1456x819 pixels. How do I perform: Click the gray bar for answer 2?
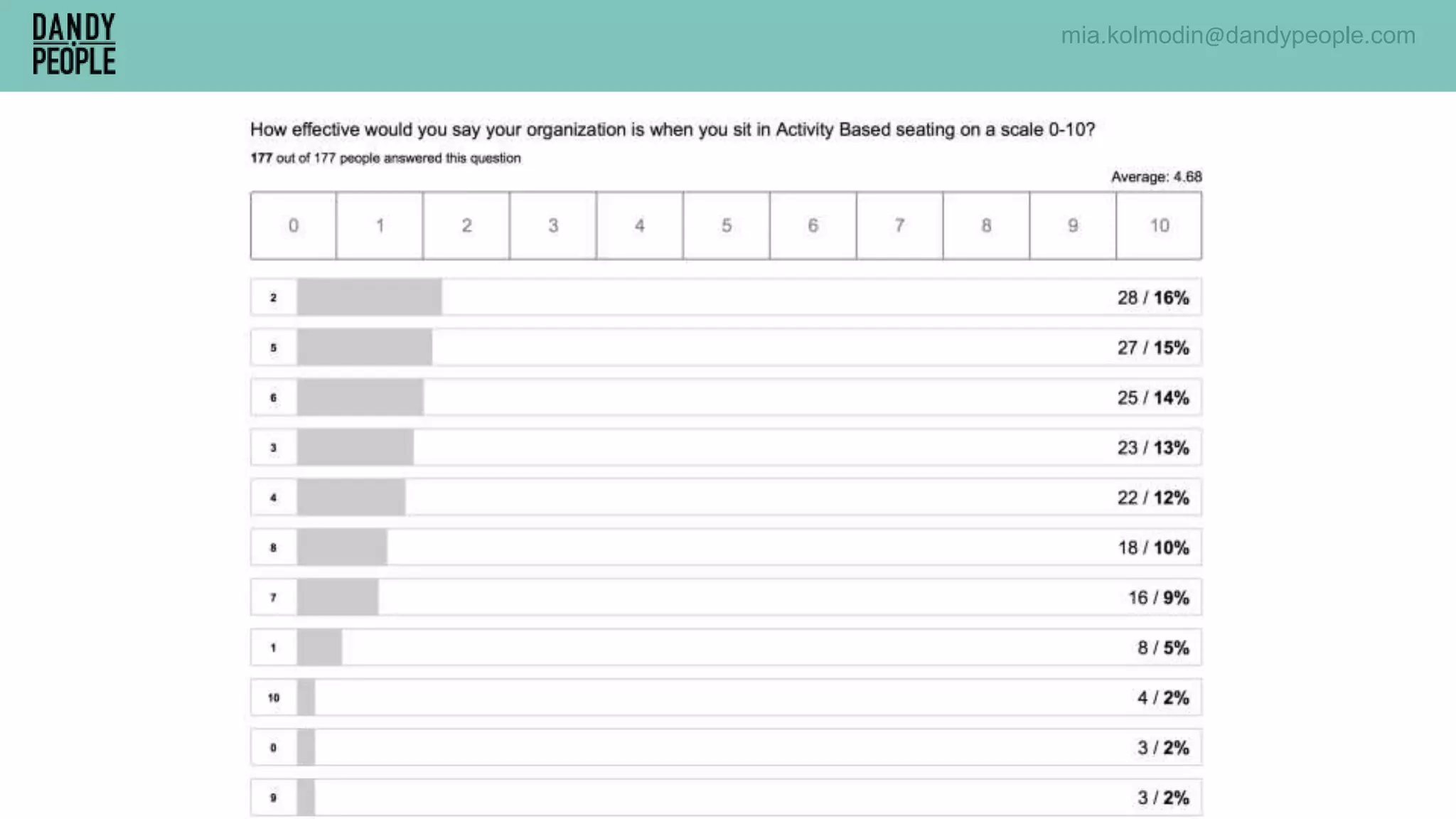[x=369, y=297]
